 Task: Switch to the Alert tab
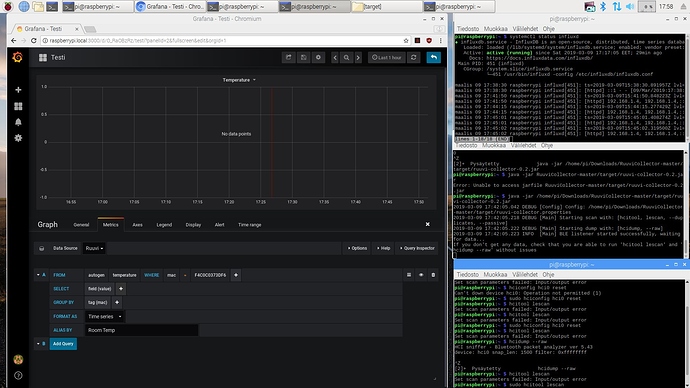coord(219,225)
